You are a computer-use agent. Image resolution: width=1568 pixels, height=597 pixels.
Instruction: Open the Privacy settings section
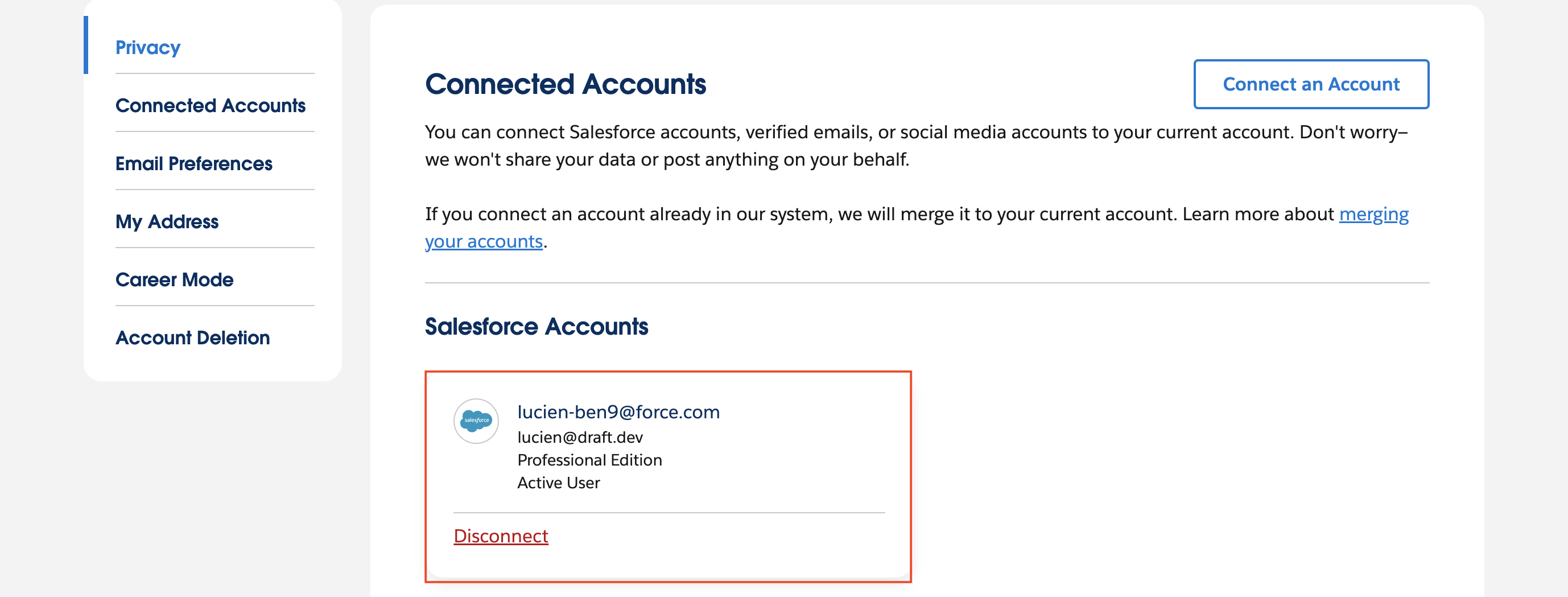pyautogui.click(x=148, y=47)
